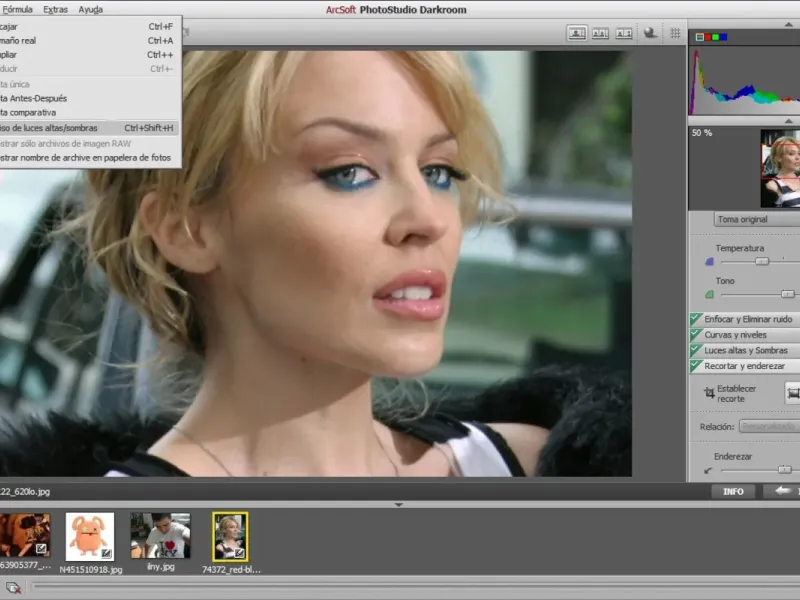Select the liny.jpg thumbnail
The image size is (800, 600).
(x=160, y=535)
